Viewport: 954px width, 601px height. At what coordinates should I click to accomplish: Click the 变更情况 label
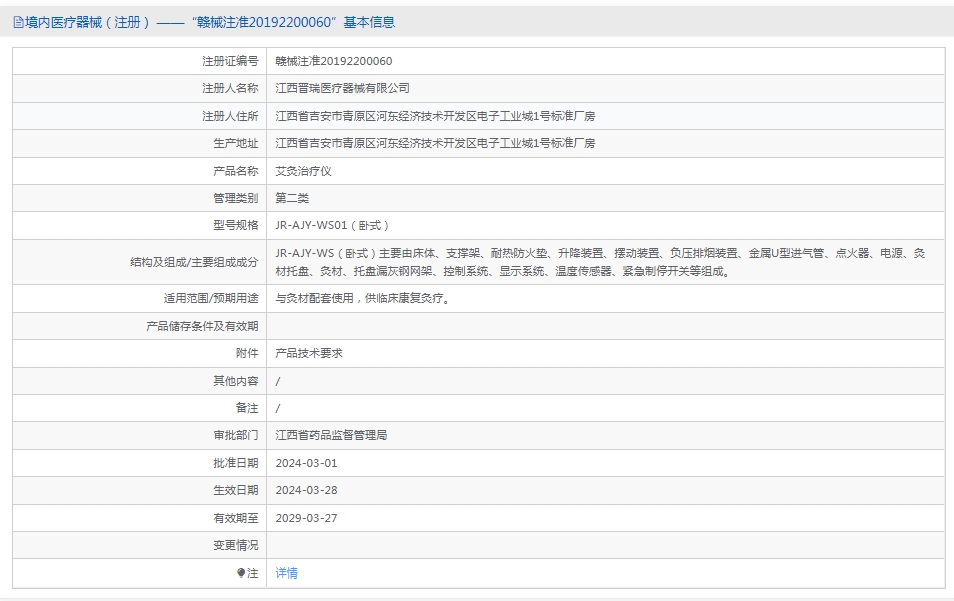click(x=236, y=545)
